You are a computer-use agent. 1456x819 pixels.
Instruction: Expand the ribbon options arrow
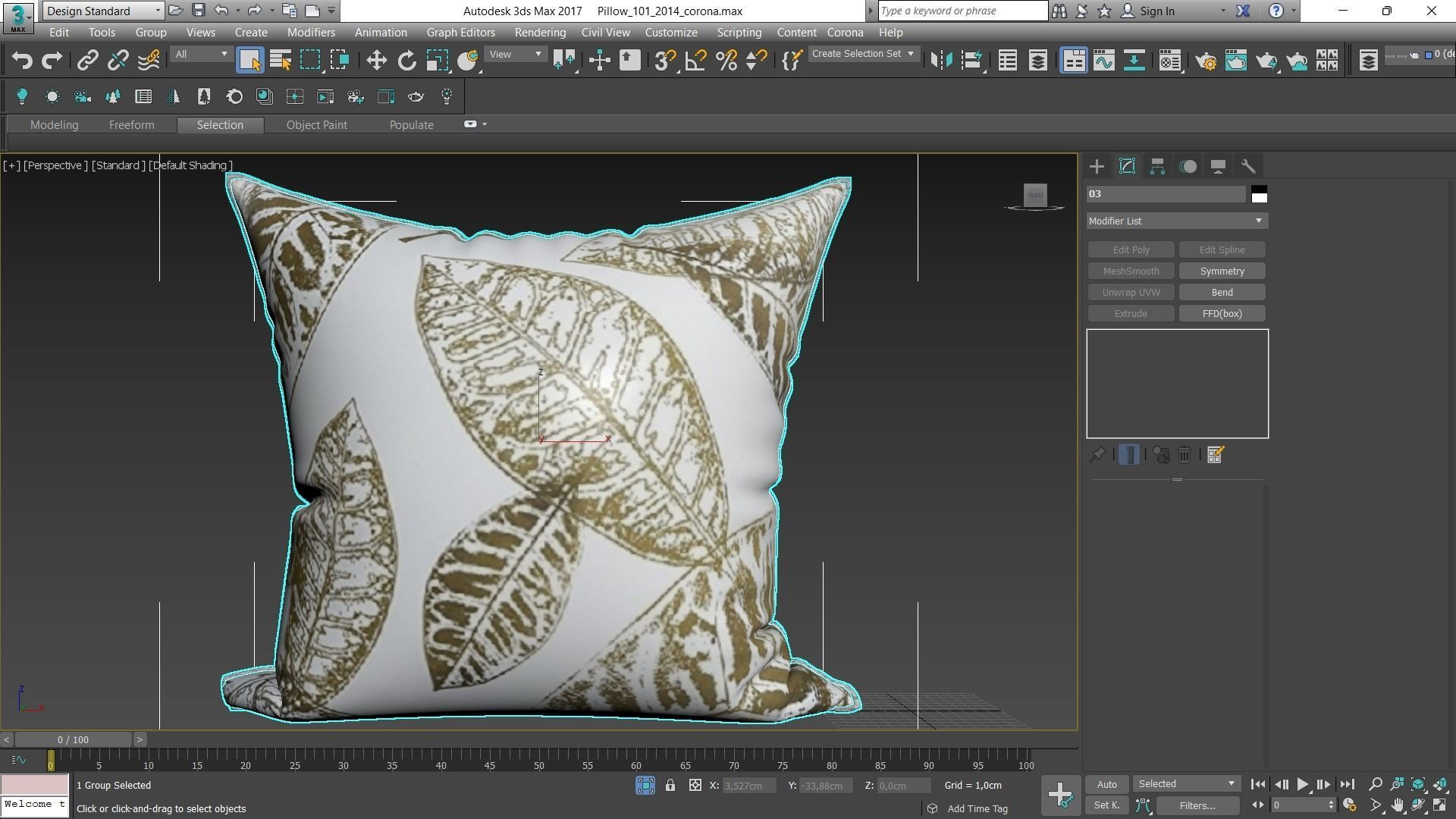pos(485,124)
